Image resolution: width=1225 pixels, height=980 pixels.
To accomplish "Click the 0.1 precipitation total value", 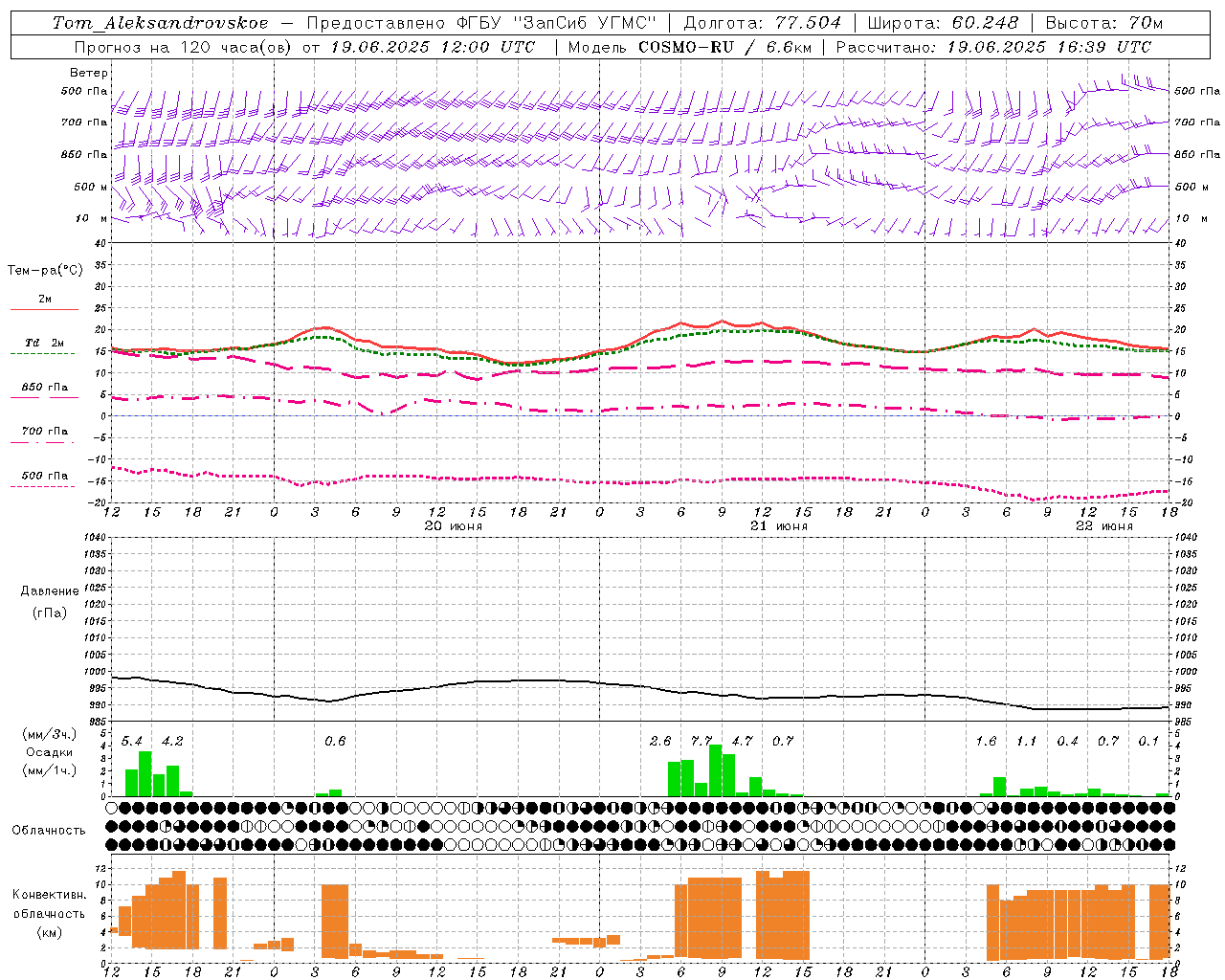I will point(1148,741).
